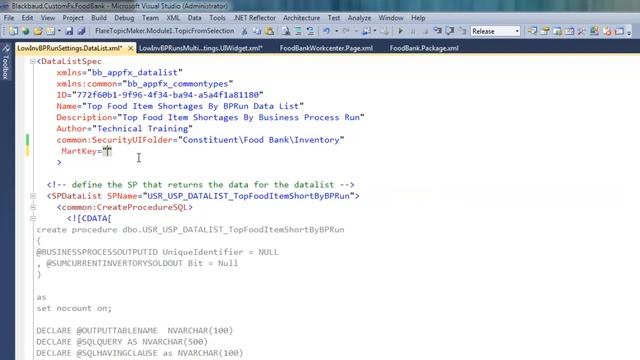The height and width of the screenshot is (360, 640).
Task: Open the Debug menu
Action: [124, 18]
